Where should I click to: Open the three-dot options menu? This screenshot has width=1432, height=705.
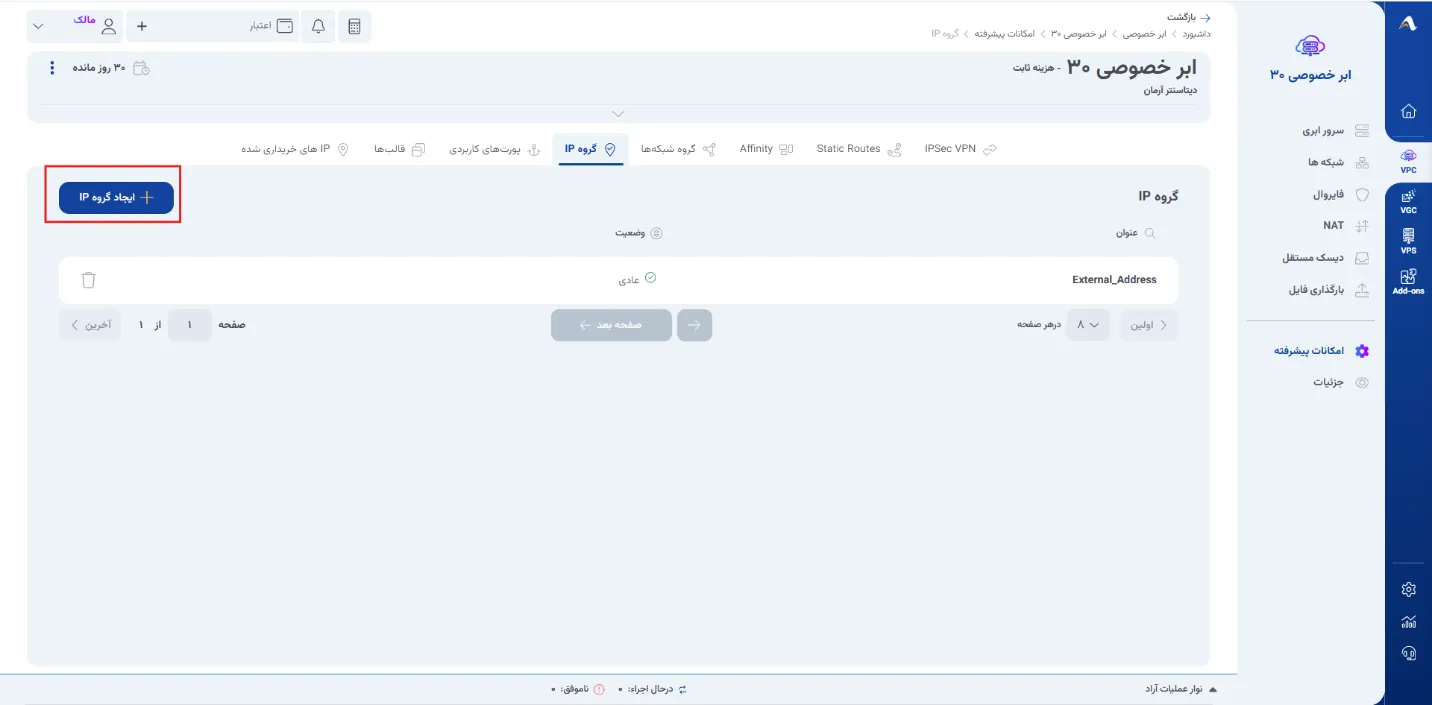(x=52, y=68)
